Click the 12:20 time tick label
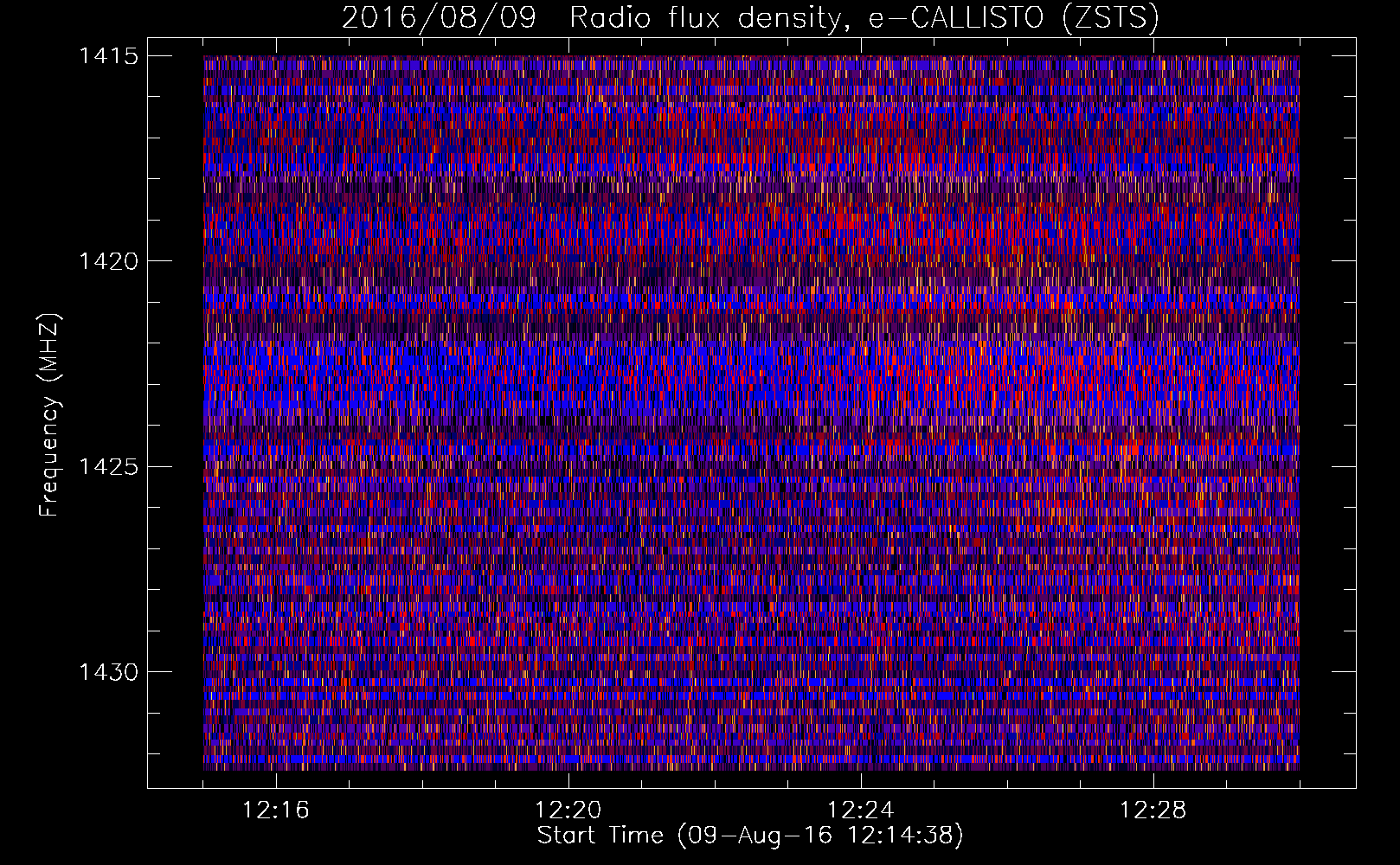 tap(568, 811)
